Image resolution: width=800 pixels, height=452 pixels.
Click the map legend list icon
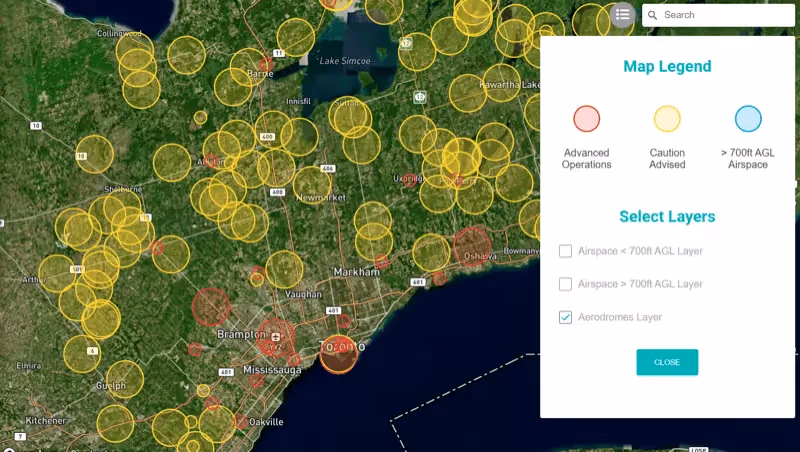[623, 14]
